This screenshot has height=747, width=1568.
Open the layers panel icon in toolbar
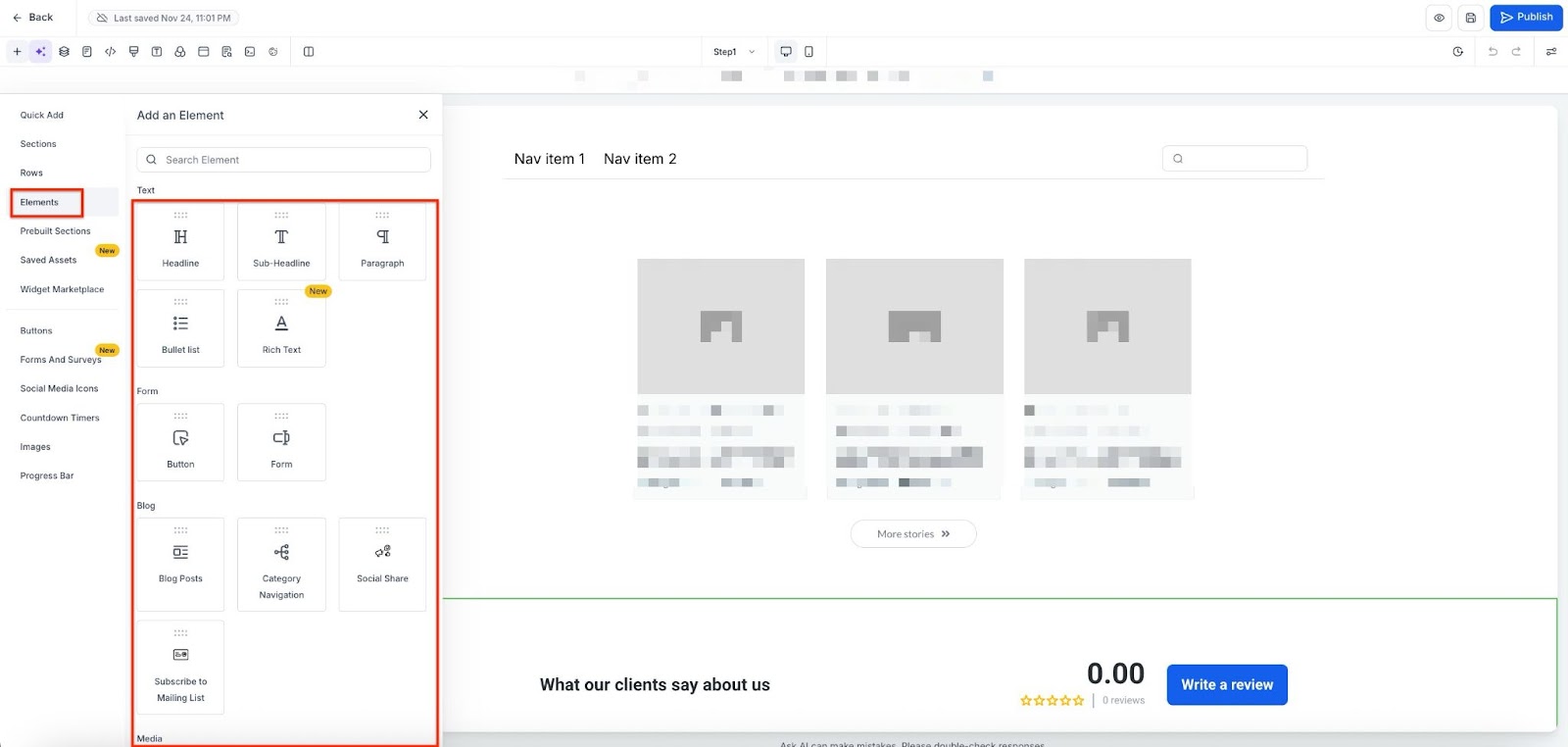(x=64, y=52)
